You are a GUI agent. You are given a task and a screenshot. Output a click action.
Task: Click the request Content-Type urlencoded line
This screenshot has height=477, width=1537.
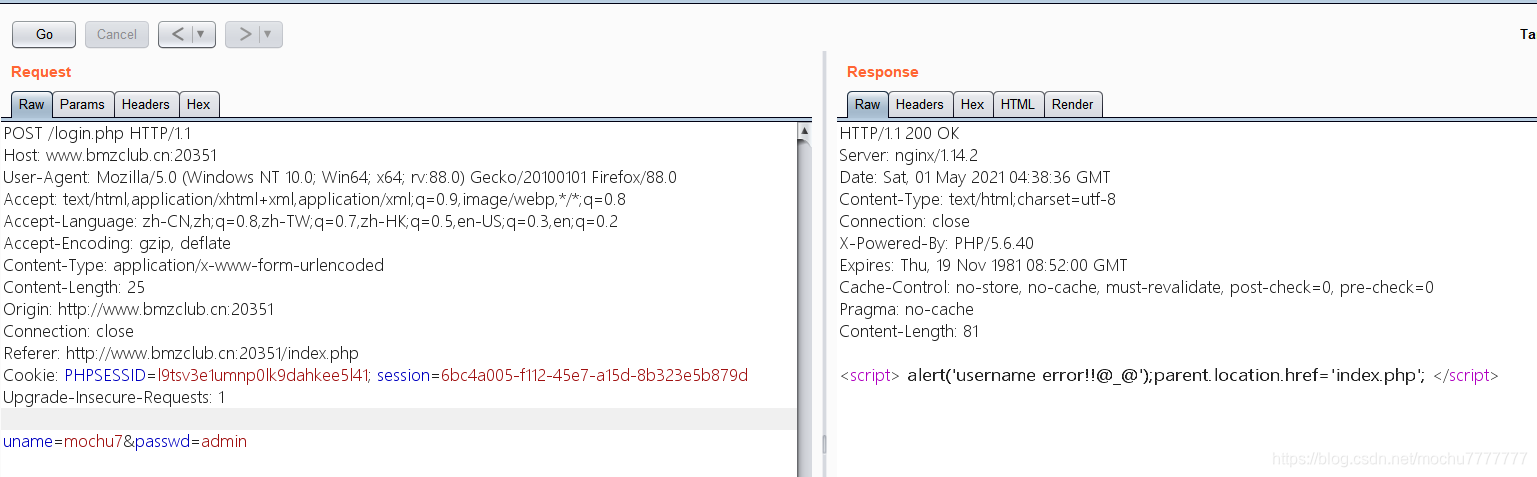click(x=194, y=265)
